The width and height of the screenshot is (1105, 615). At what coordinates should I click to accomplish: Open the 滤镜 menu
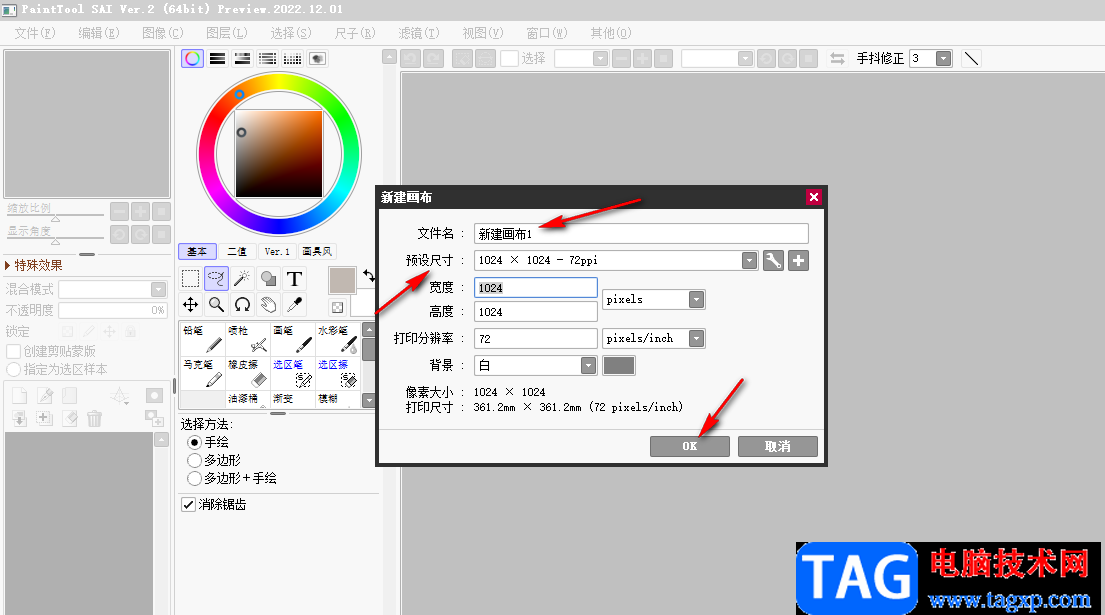click(x=419, y=33)
